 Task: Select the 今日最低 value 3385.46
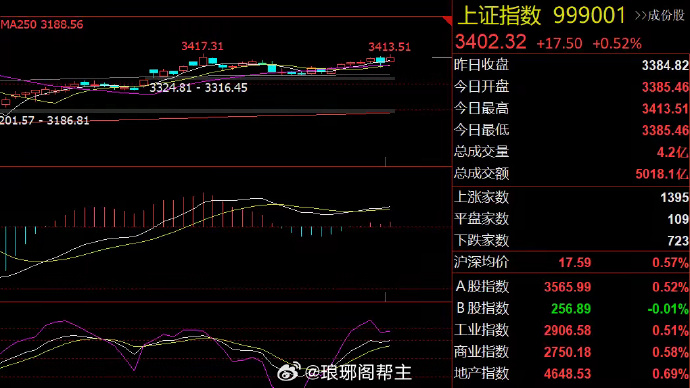pos(665,131)
